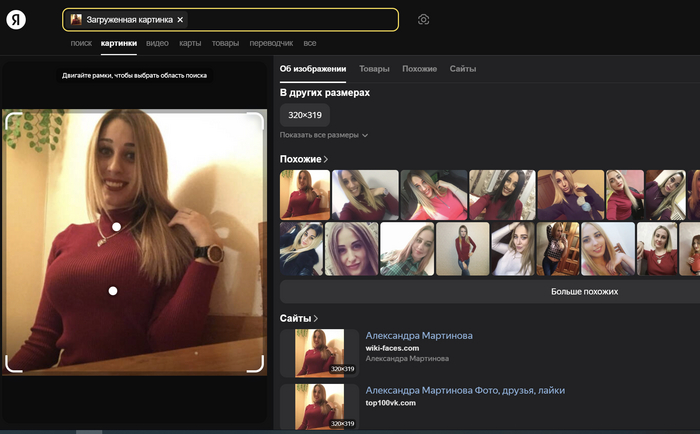Click the horizontal scrollbar at page bottom

(88, 432)
